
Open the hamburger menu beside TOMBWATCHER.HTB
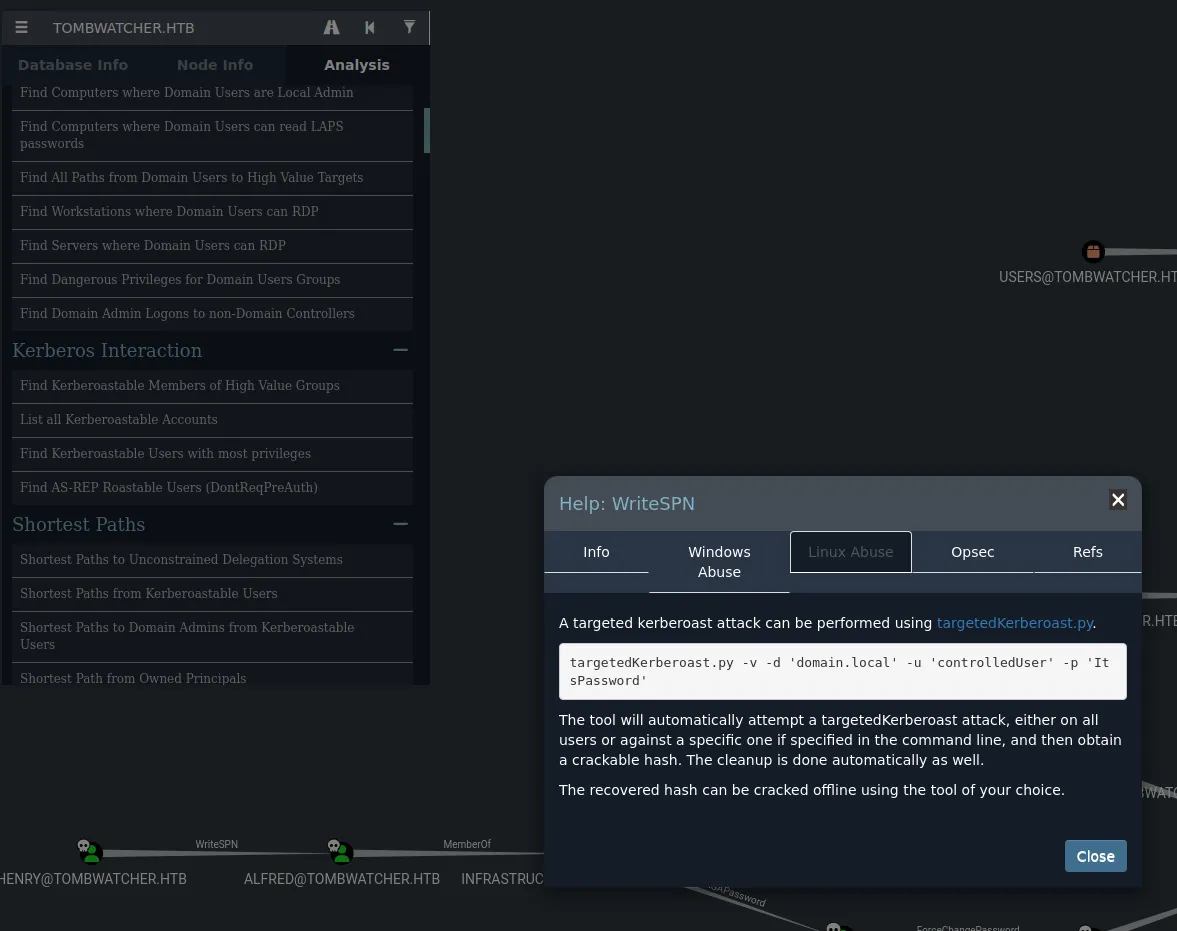(21, 28)
